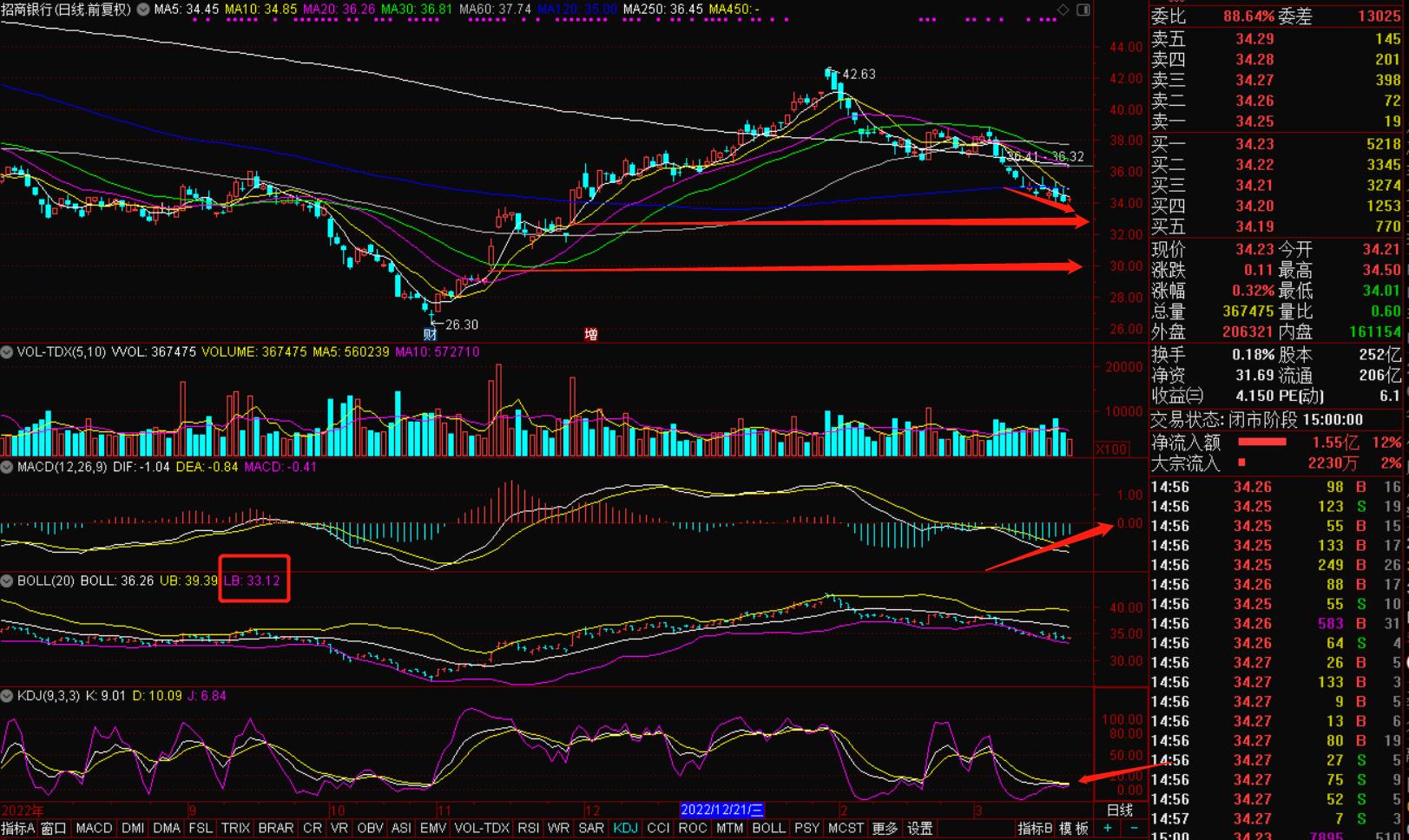Select the MCST indicator tab

[846, 829]
